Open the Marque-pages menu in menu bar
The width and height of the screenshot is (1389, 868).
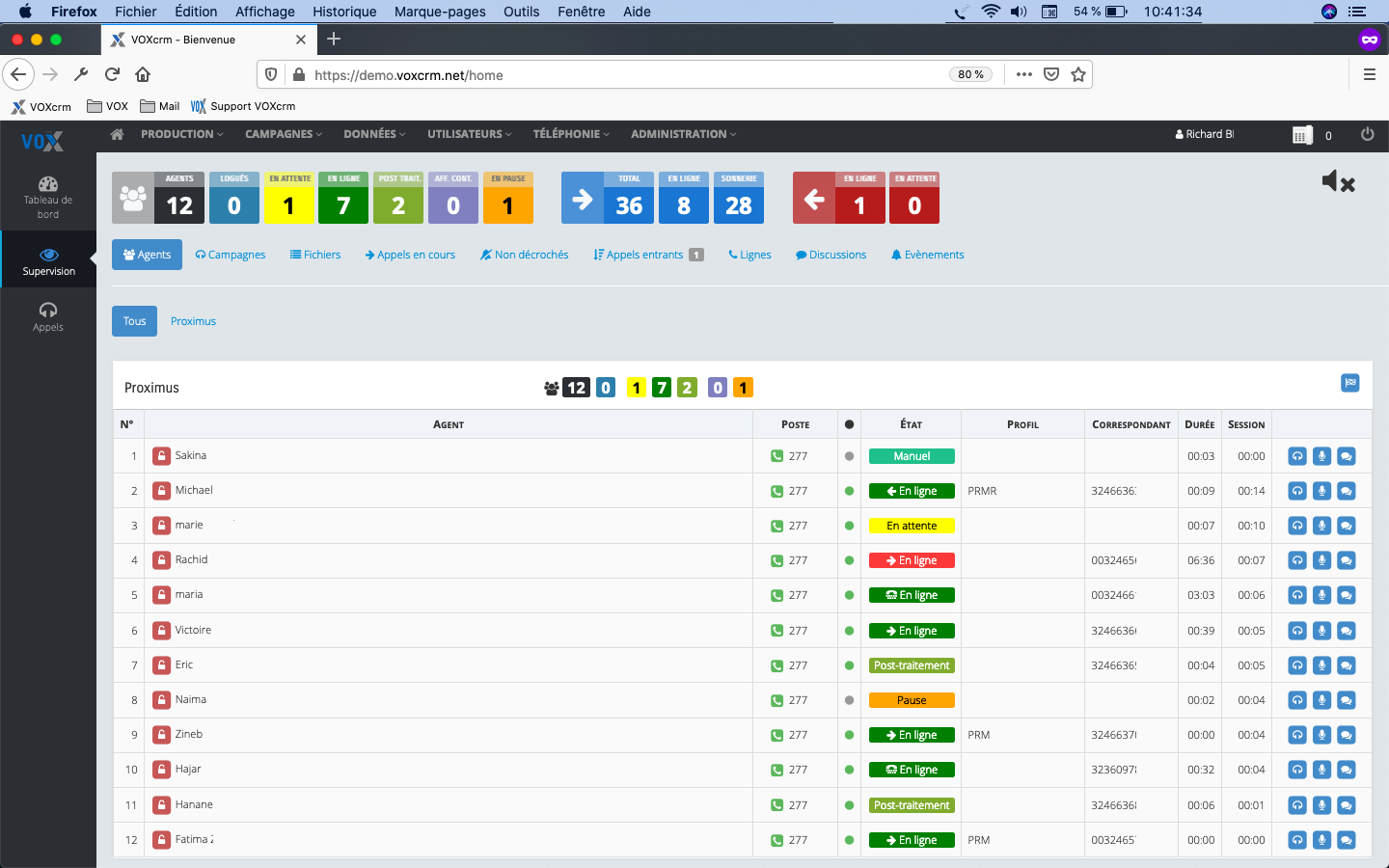[440, 12]
